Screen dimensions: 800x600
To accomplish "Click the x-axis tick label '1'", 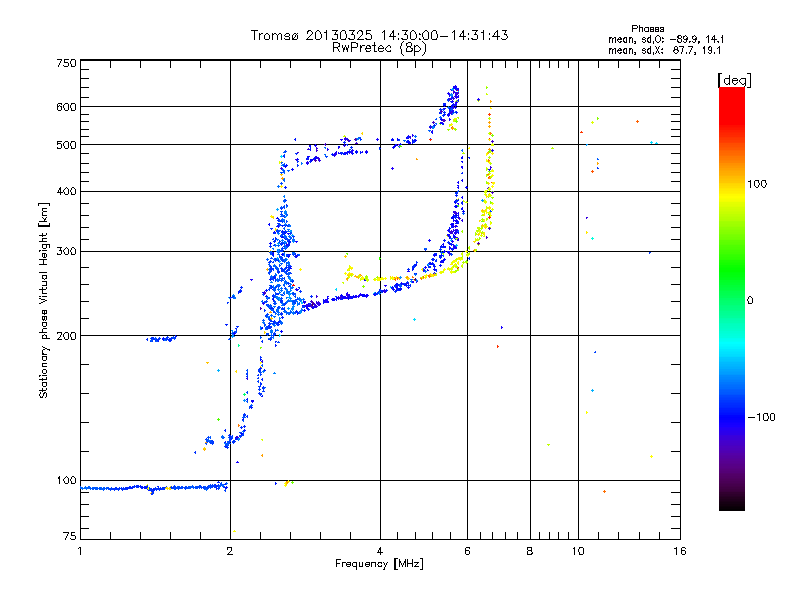I will [x=80, y=551].
